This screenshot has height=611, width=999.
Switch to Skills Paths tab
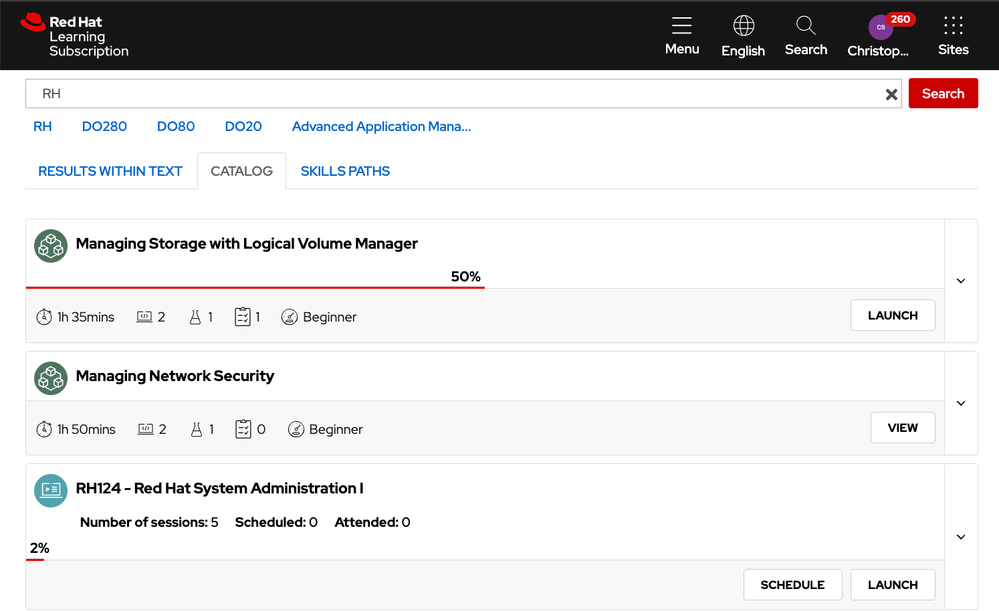(x=345, y=171)
